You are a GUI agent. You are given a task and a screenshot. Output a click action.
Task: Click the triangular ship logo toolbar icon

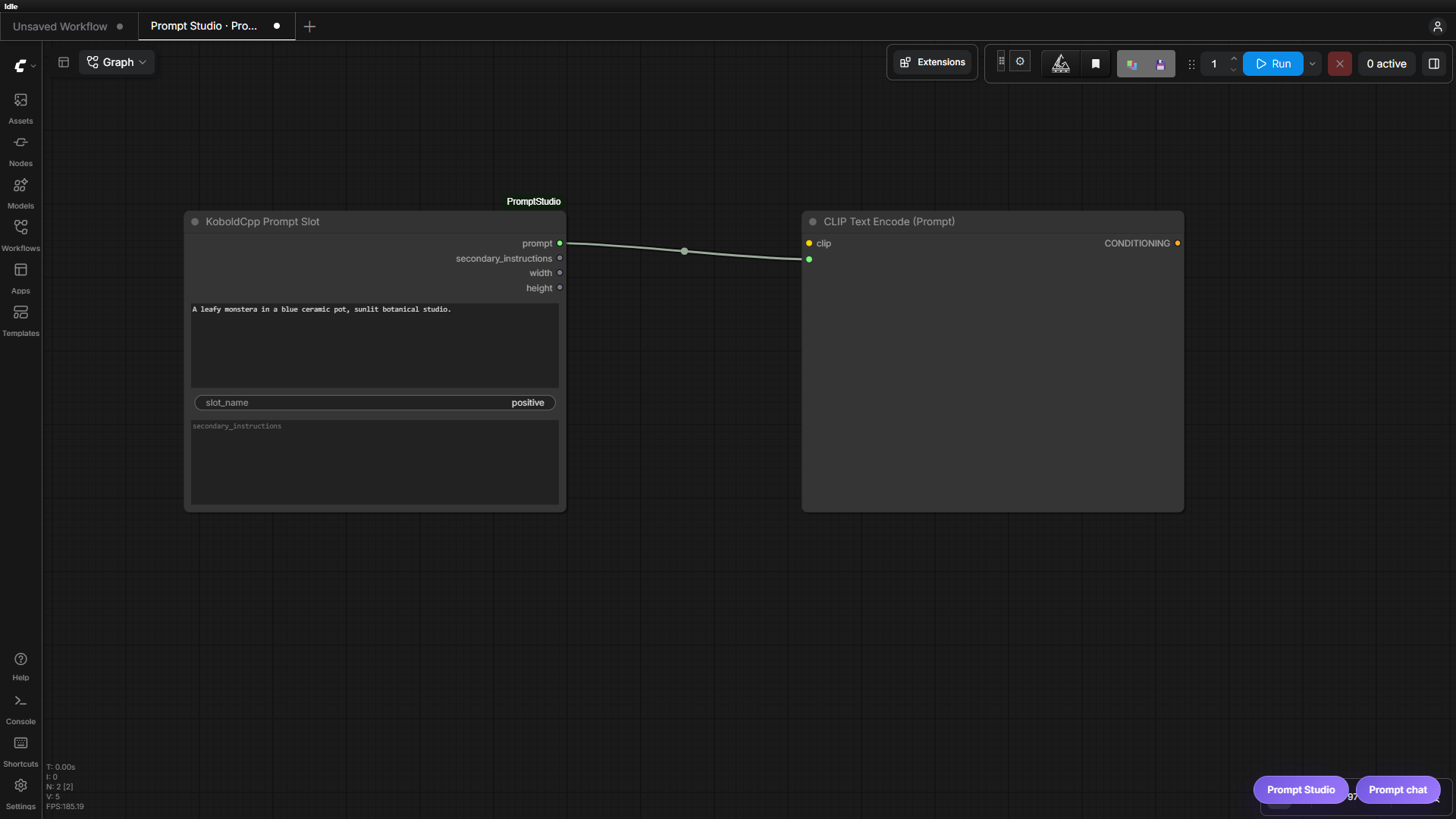coord(1061,64)
